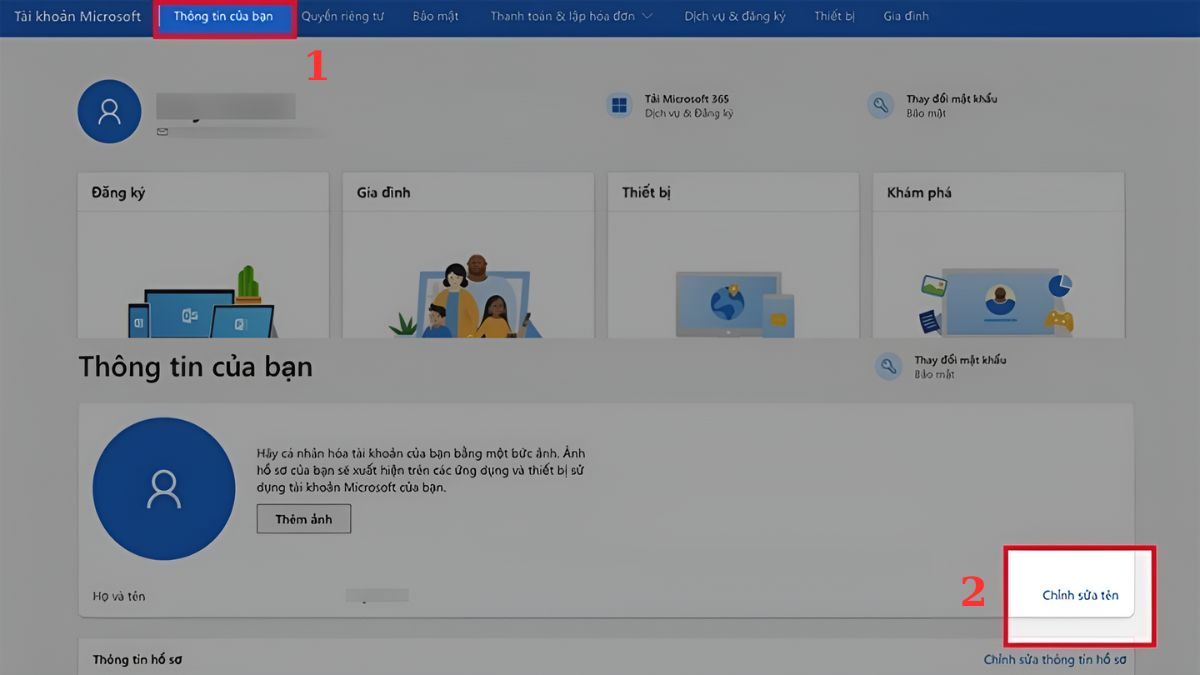This screenshot has height=675, width=1200.
Task: Open the Khám phá card
Action: coord(998,255)
